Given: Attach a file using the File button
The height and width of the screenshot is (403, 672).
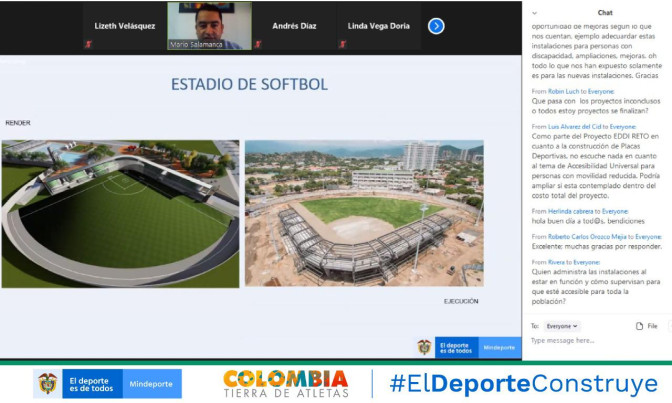Looking at the screenshot, I should [646, 326].
